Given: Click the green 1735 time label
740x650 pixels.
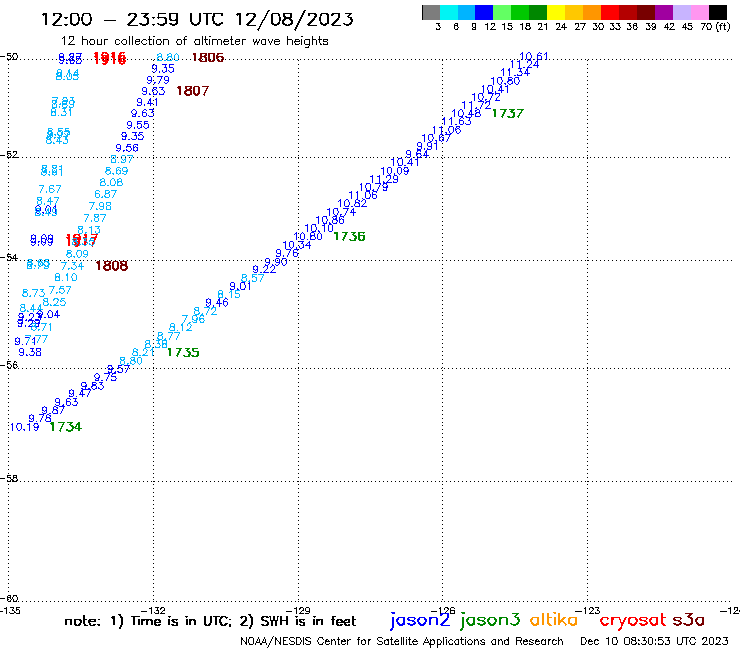Looking at the screenshot, I should [x=183, y=352].
